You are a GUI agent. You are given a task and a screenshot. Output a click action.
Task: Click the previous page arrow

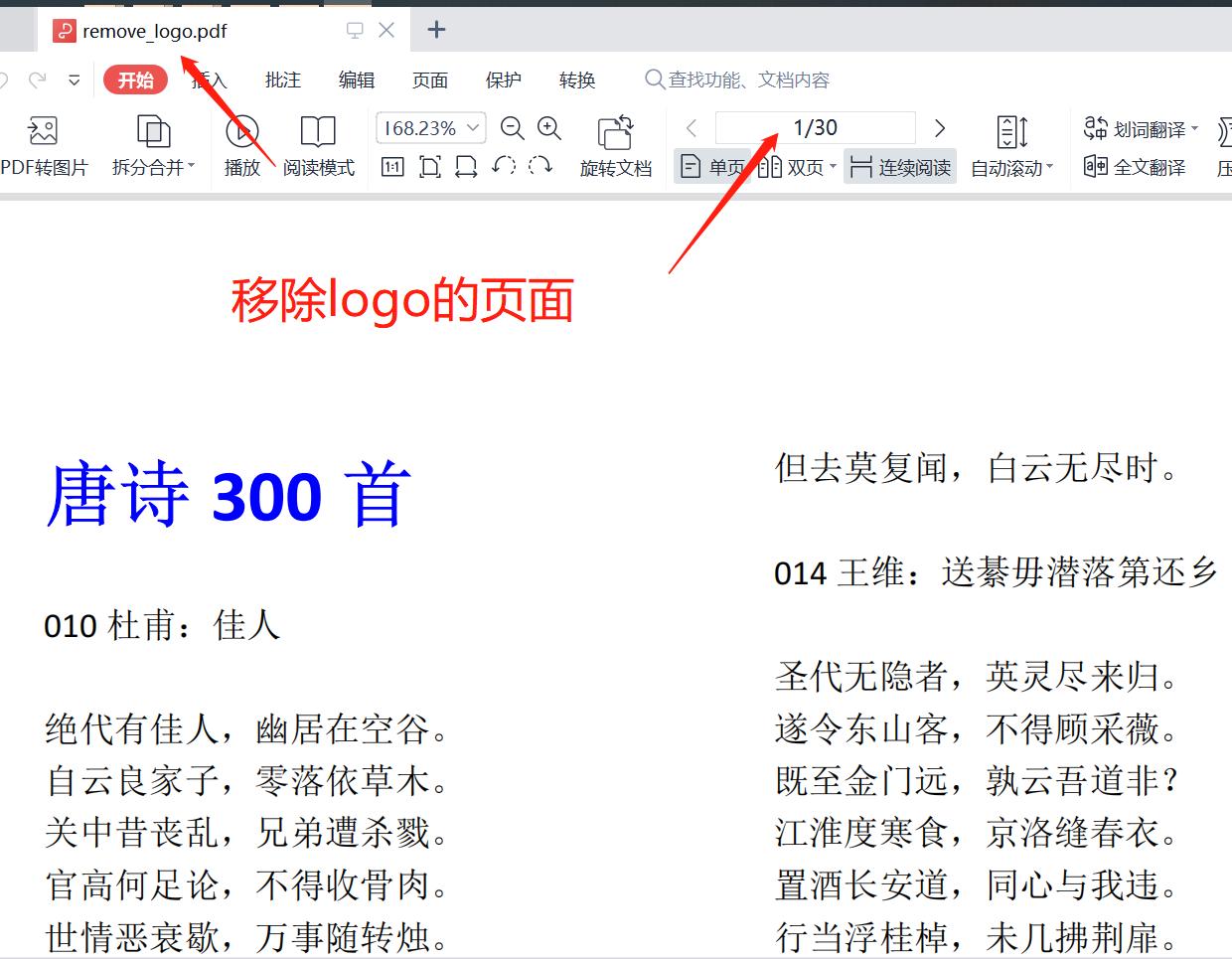click(x=691, y=127)
